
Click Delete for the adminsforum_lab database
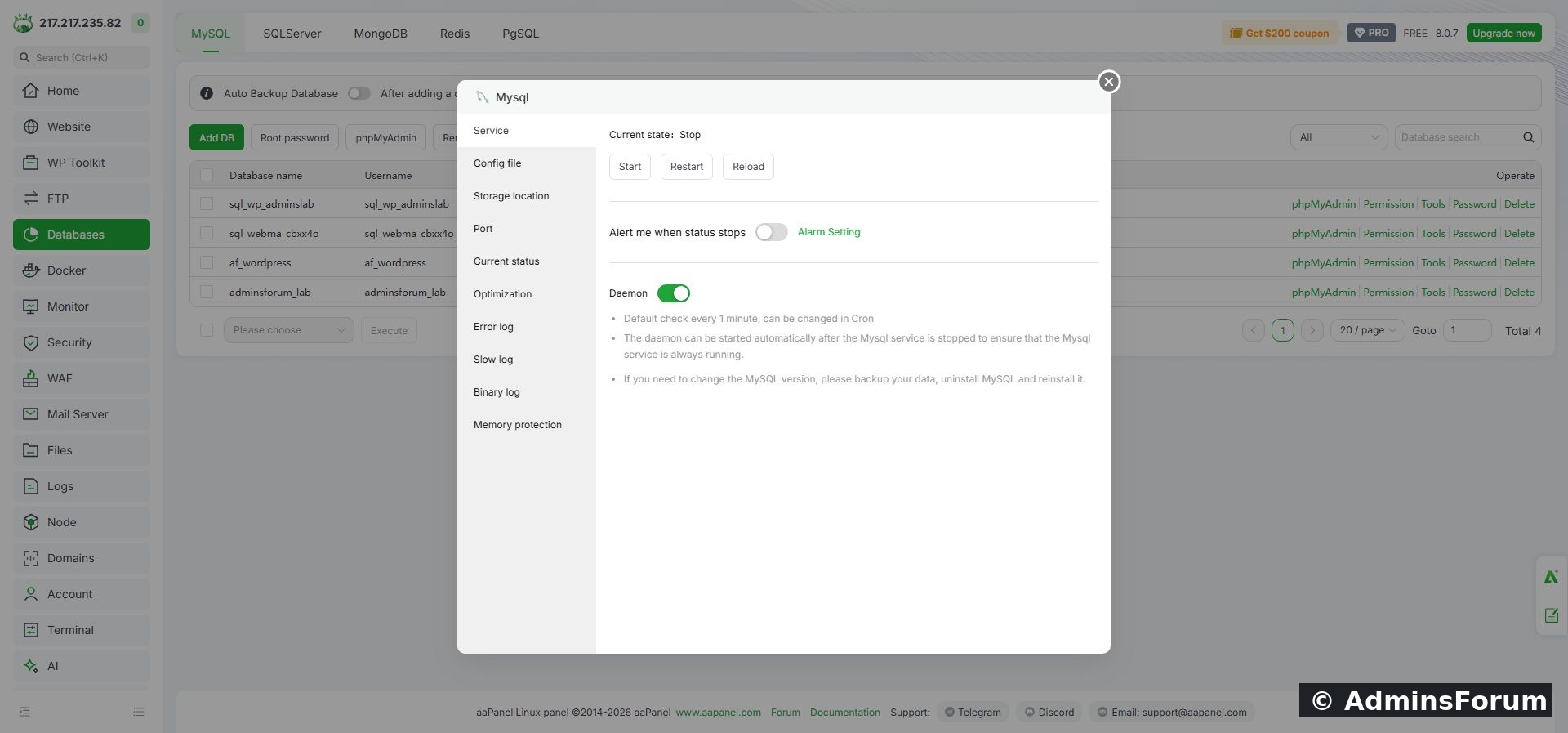click(x=1519, y=293)
